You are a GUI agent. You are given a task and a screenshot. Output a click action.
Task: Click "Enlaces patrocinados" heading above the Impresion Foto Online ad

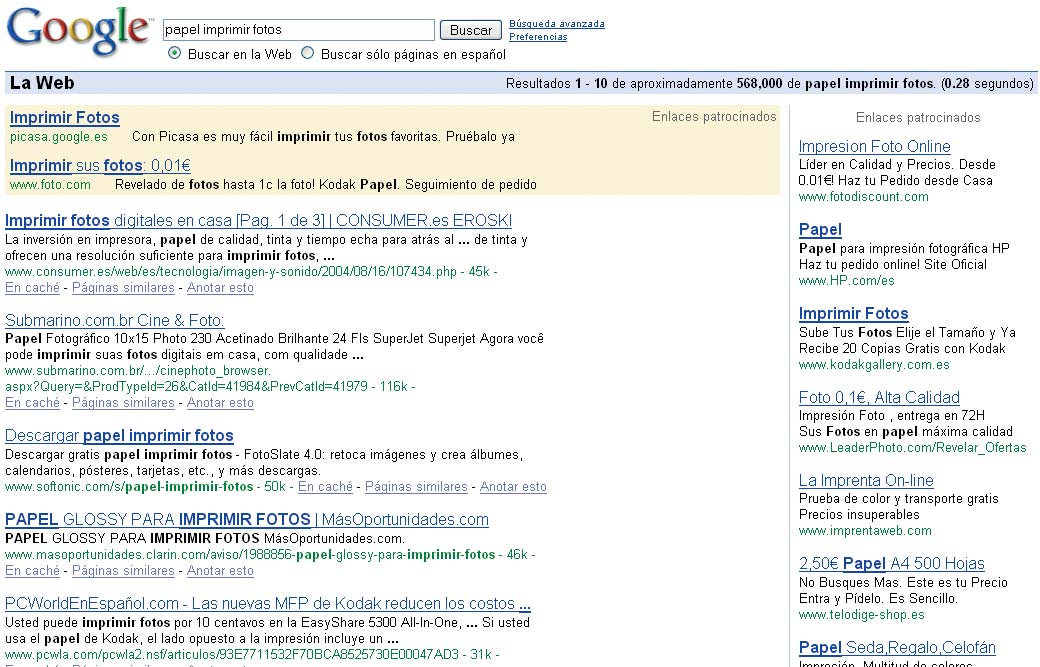coord(917,117)
